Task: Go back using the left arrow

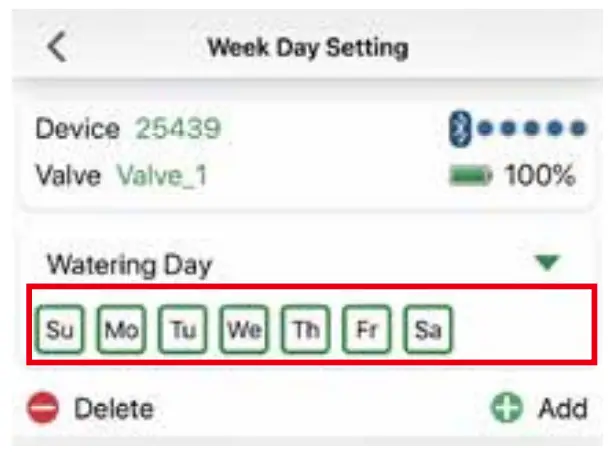Action: pyautogui.click(x=58, y=47)
